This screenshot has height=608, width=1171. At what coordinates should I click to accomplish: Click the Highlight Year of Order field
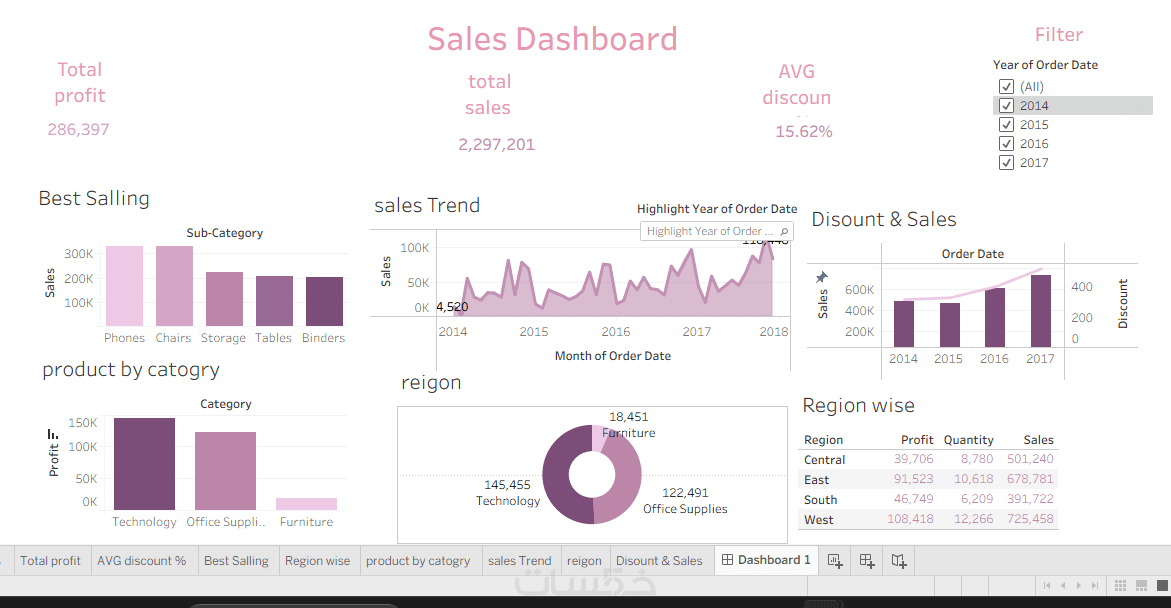coord(710,231)
